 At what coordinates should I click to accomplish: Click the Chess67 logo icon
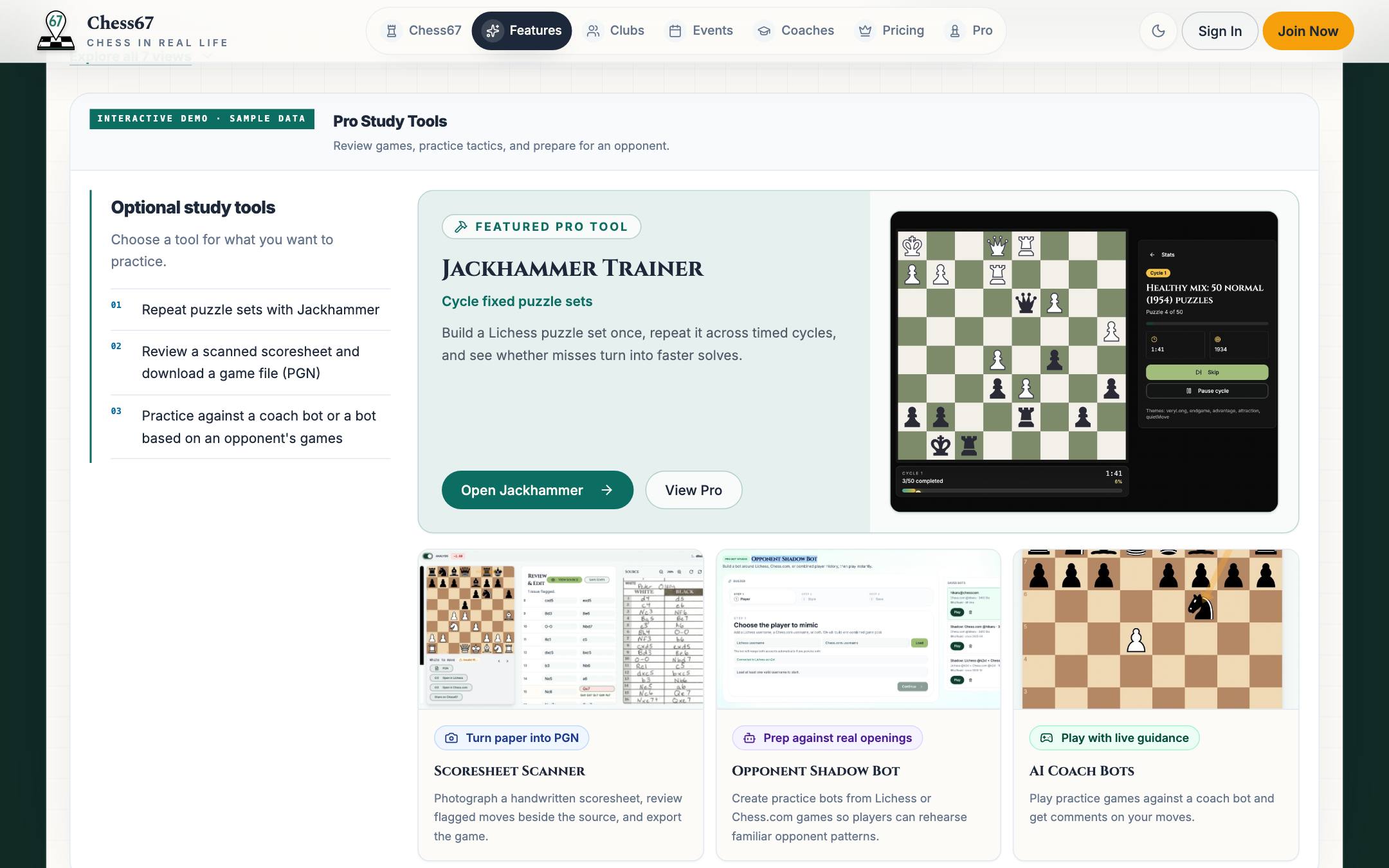56,31
